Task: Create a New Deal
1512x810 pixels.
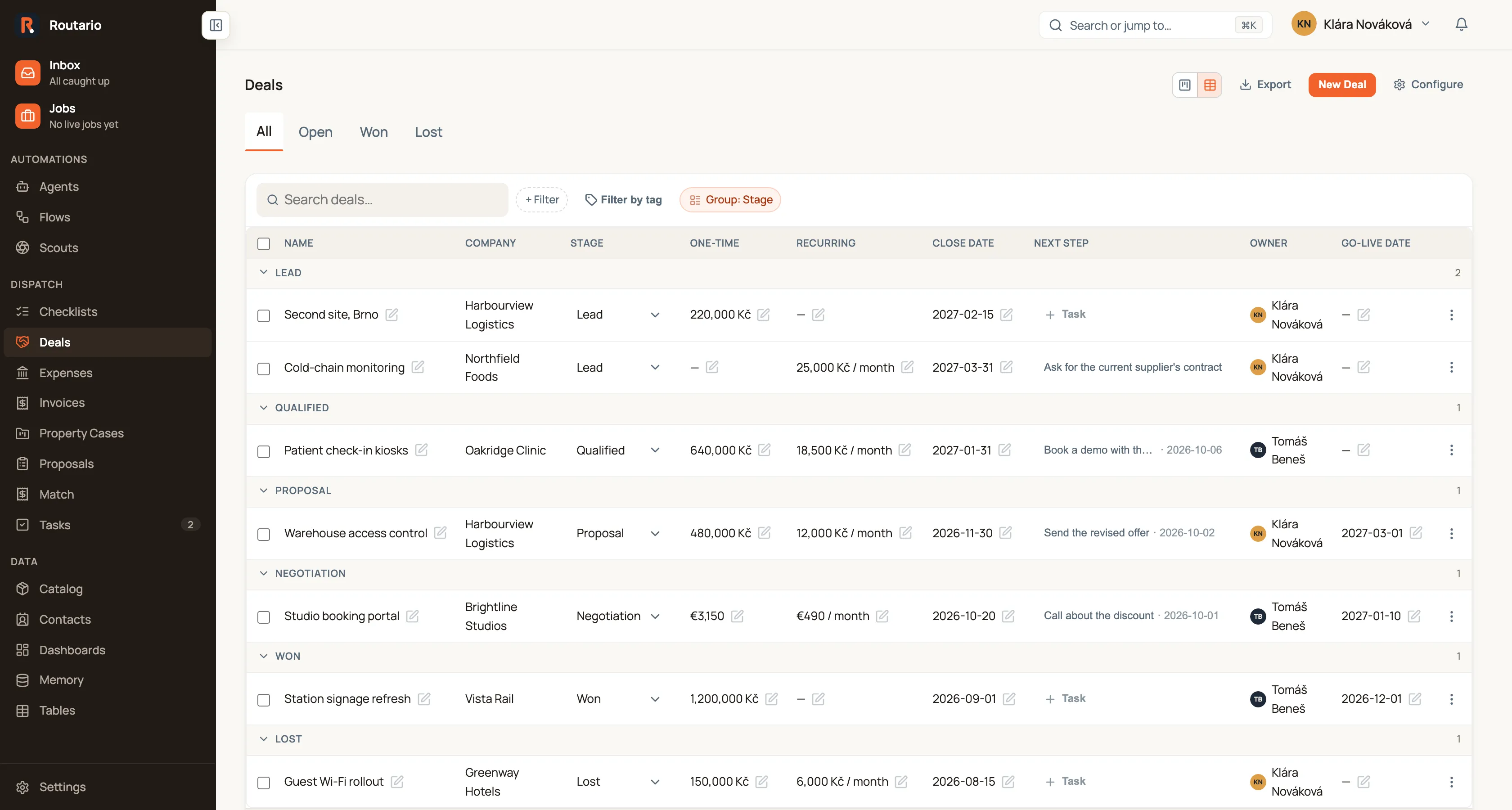Action: (x=1342, y=85)
